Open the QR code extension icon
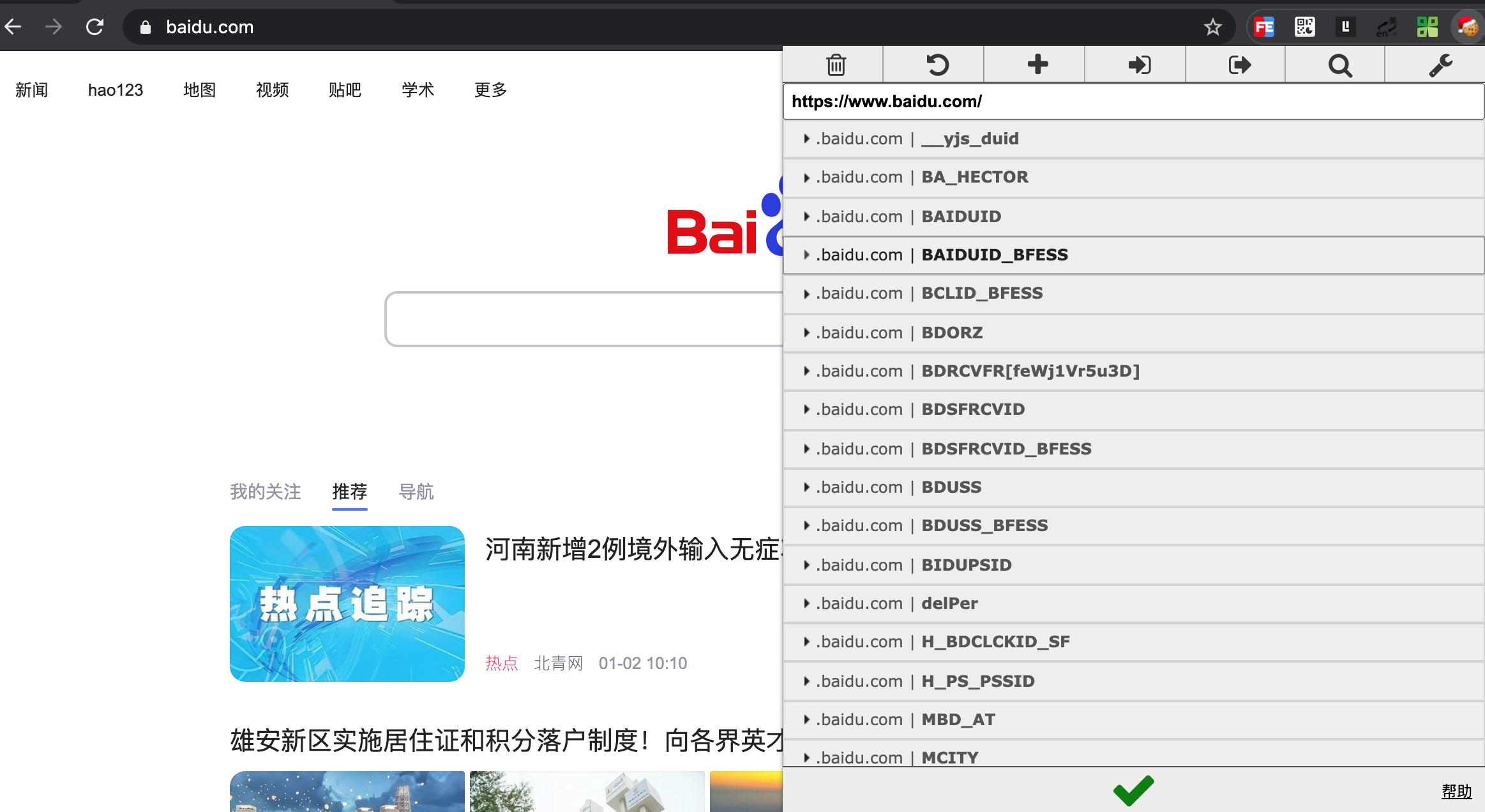 (x=1304, y=27)
